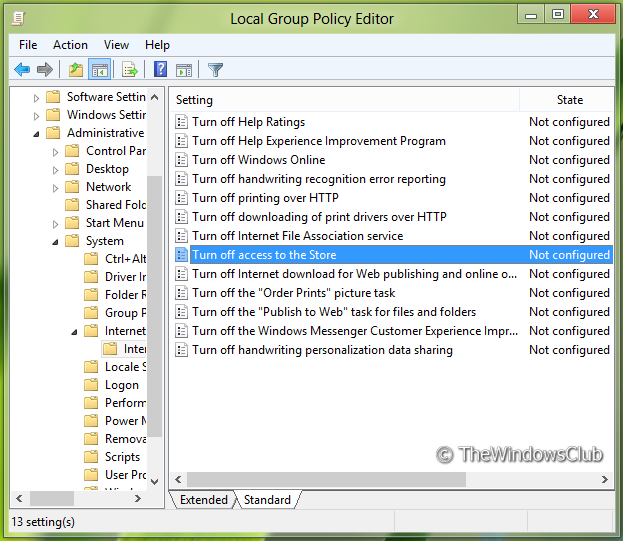Image resolution: width=623 pixels, height=541 pixels.
Task: Click the Desktop folder icon in tree
Action: [72, 169]
